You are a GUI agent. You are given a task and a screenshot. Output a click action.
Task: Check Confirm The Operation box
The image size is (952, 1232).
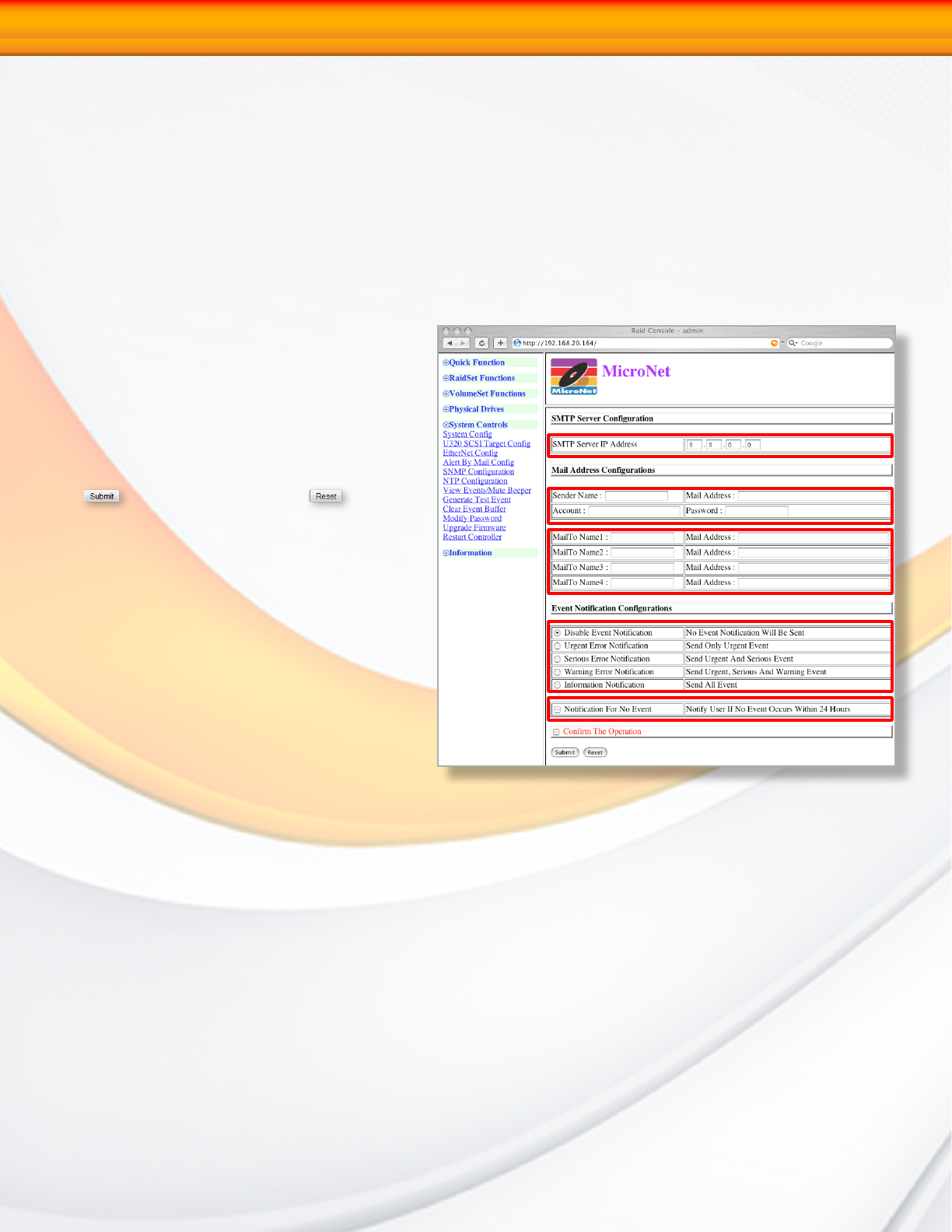556,732
